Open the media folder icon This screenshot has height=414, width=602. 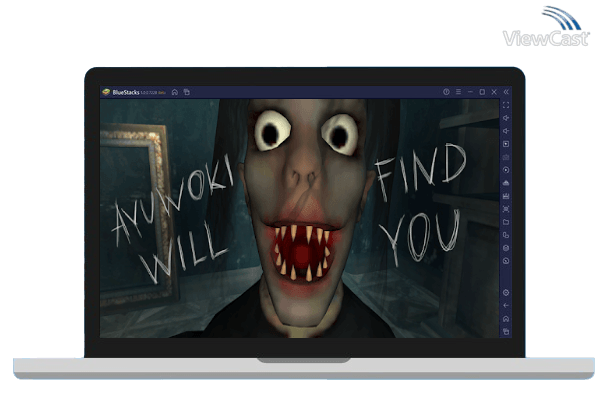(x=506, y=222)
